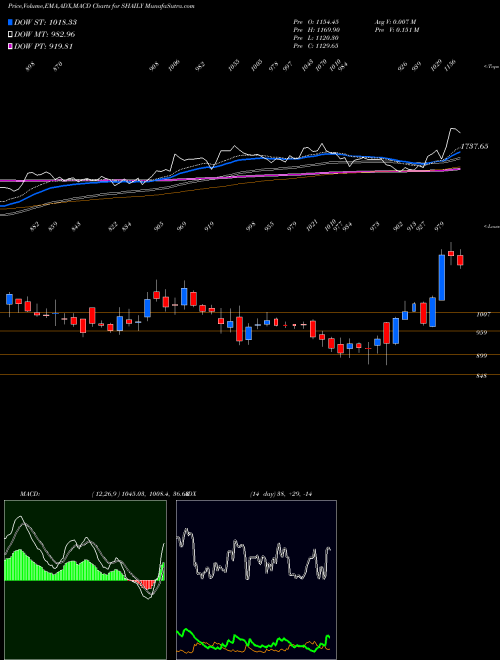This screenshot has height=660, width=500.
Task: Click the top value 1156 label
Action: click(x=450, y=66)
